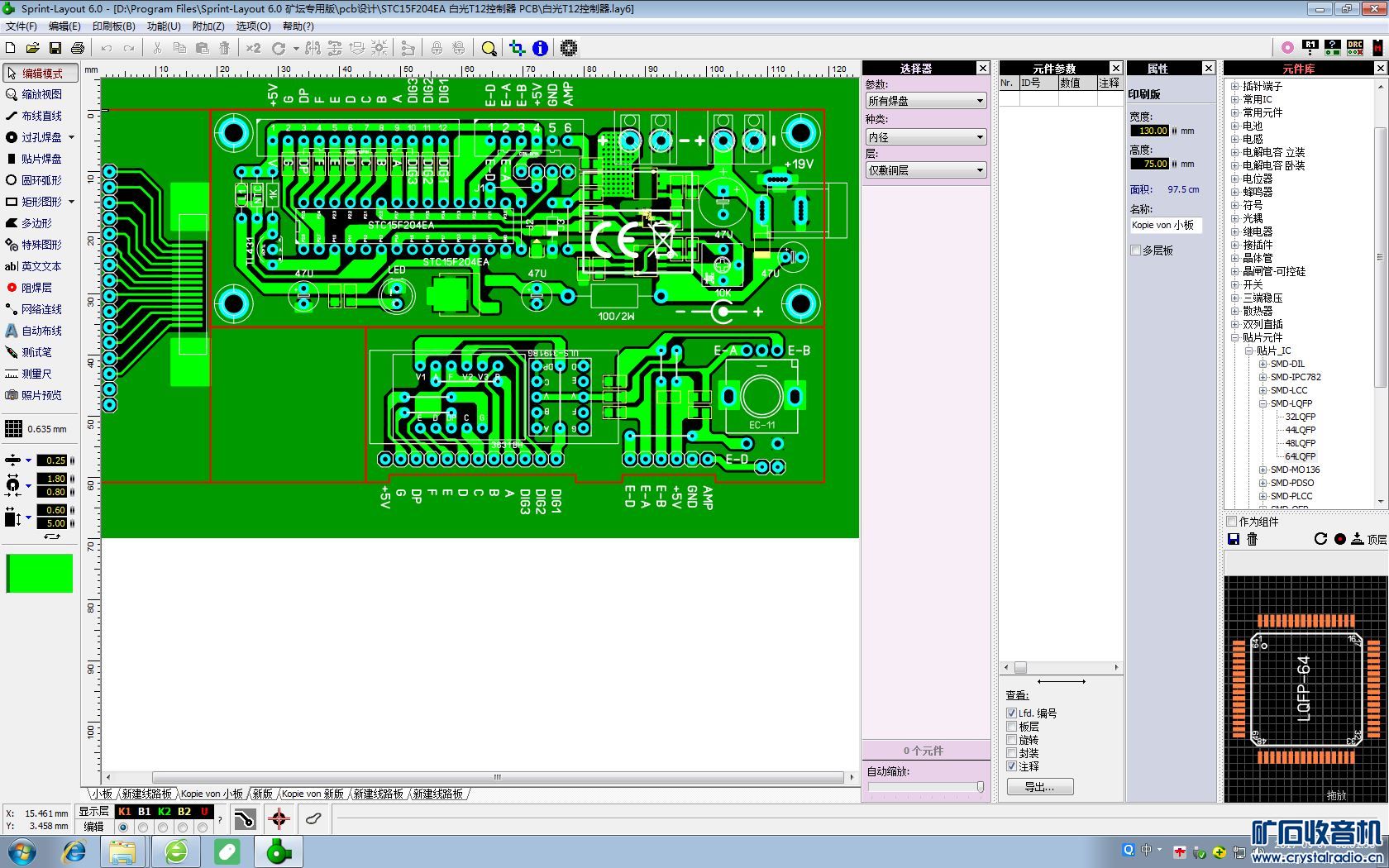Click the 导出... export button
Image resolution: width=1389 pixels, height=868 pixels.
1040,787
